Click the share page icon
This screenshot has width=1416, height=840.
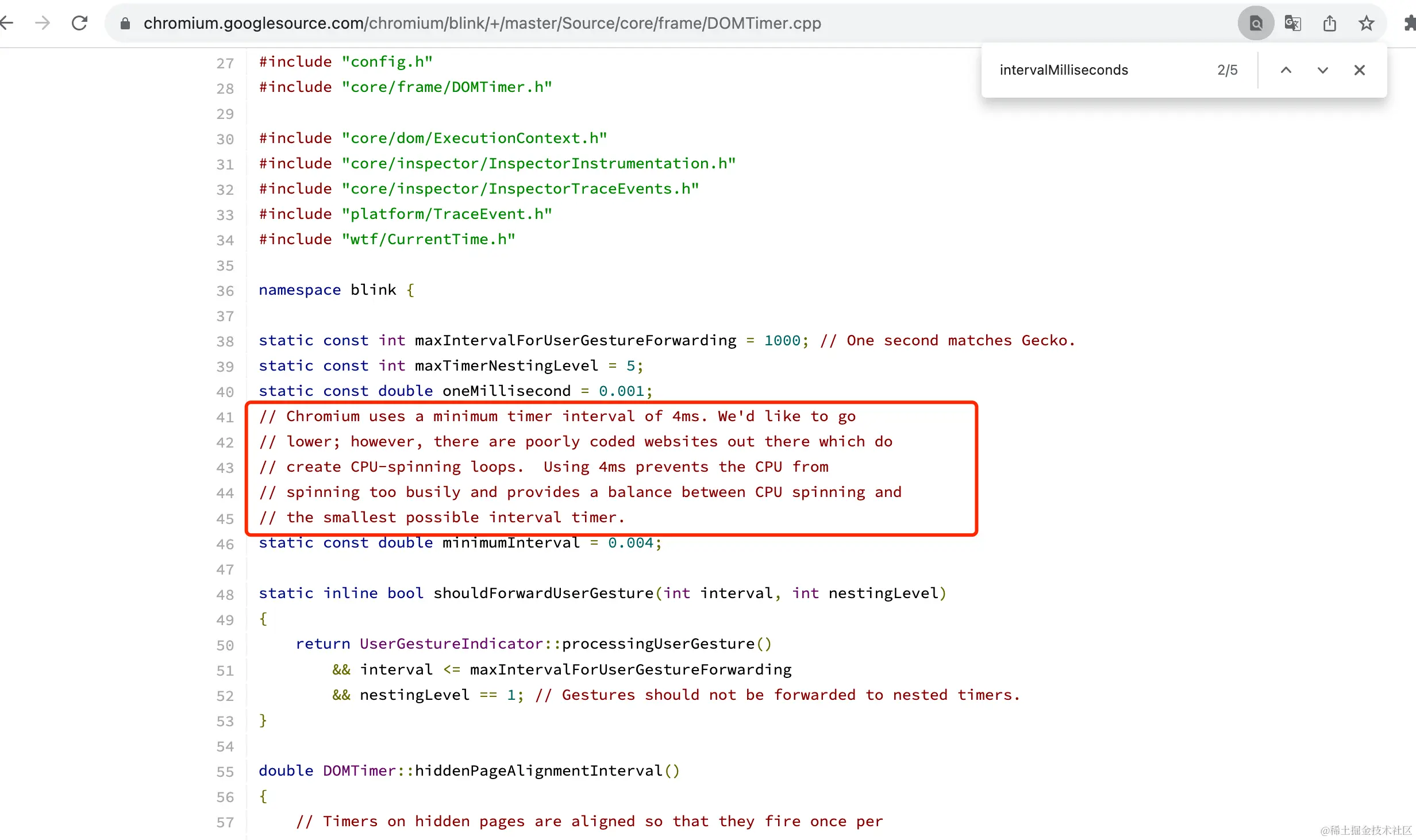coord(1329,24)
